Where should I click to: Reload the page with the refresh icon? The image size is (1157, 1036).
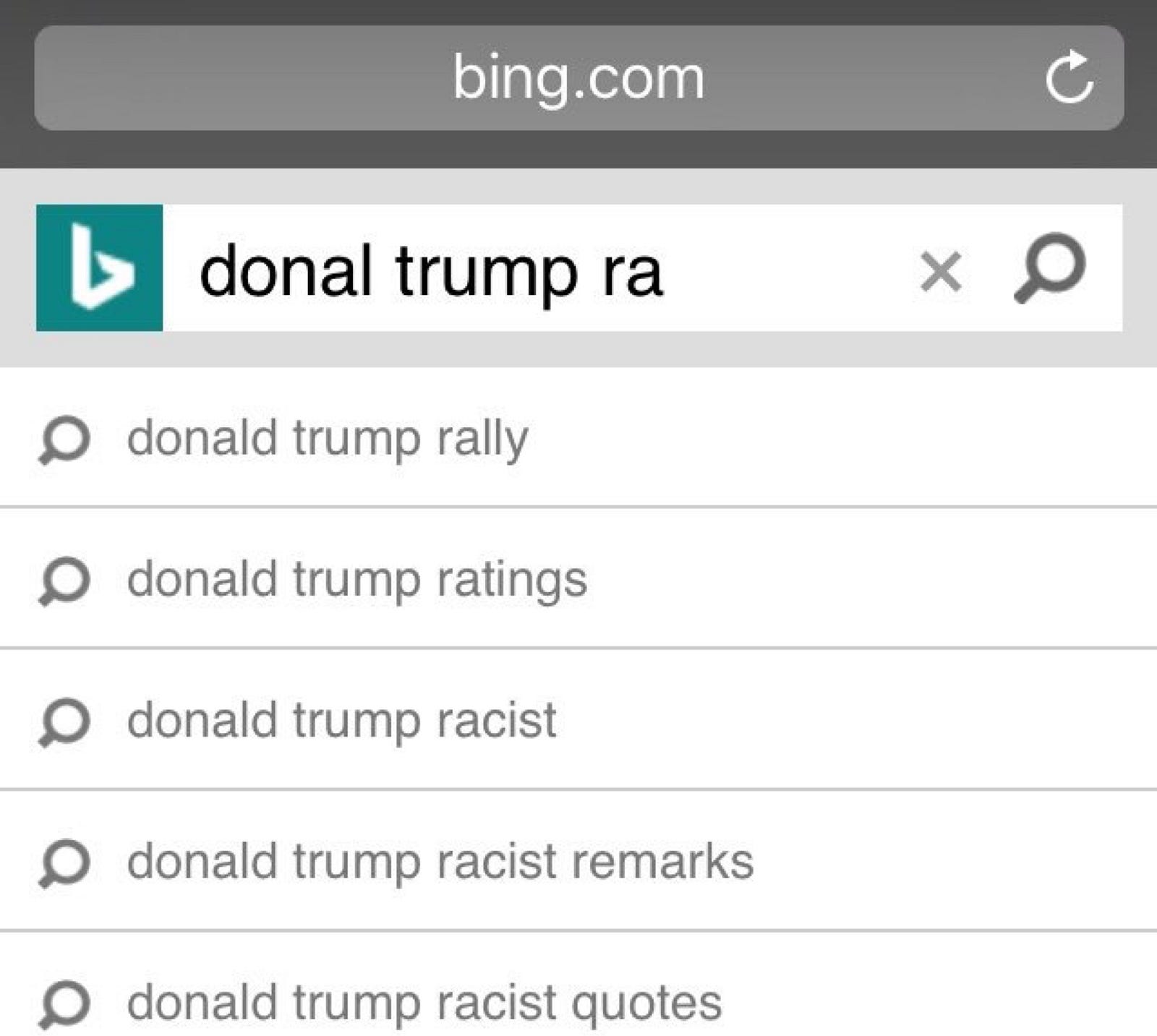(x=1069, y=77)
